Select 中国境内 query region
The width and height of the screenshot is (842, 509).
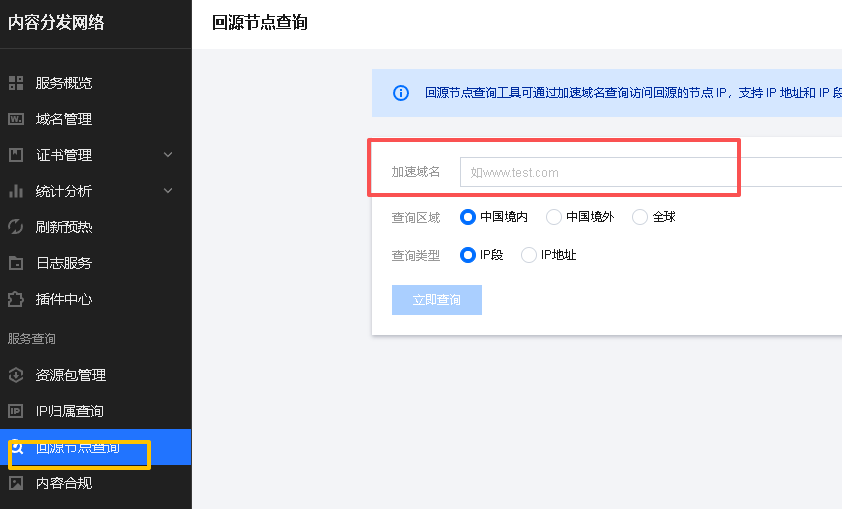[x=468, y=217]
